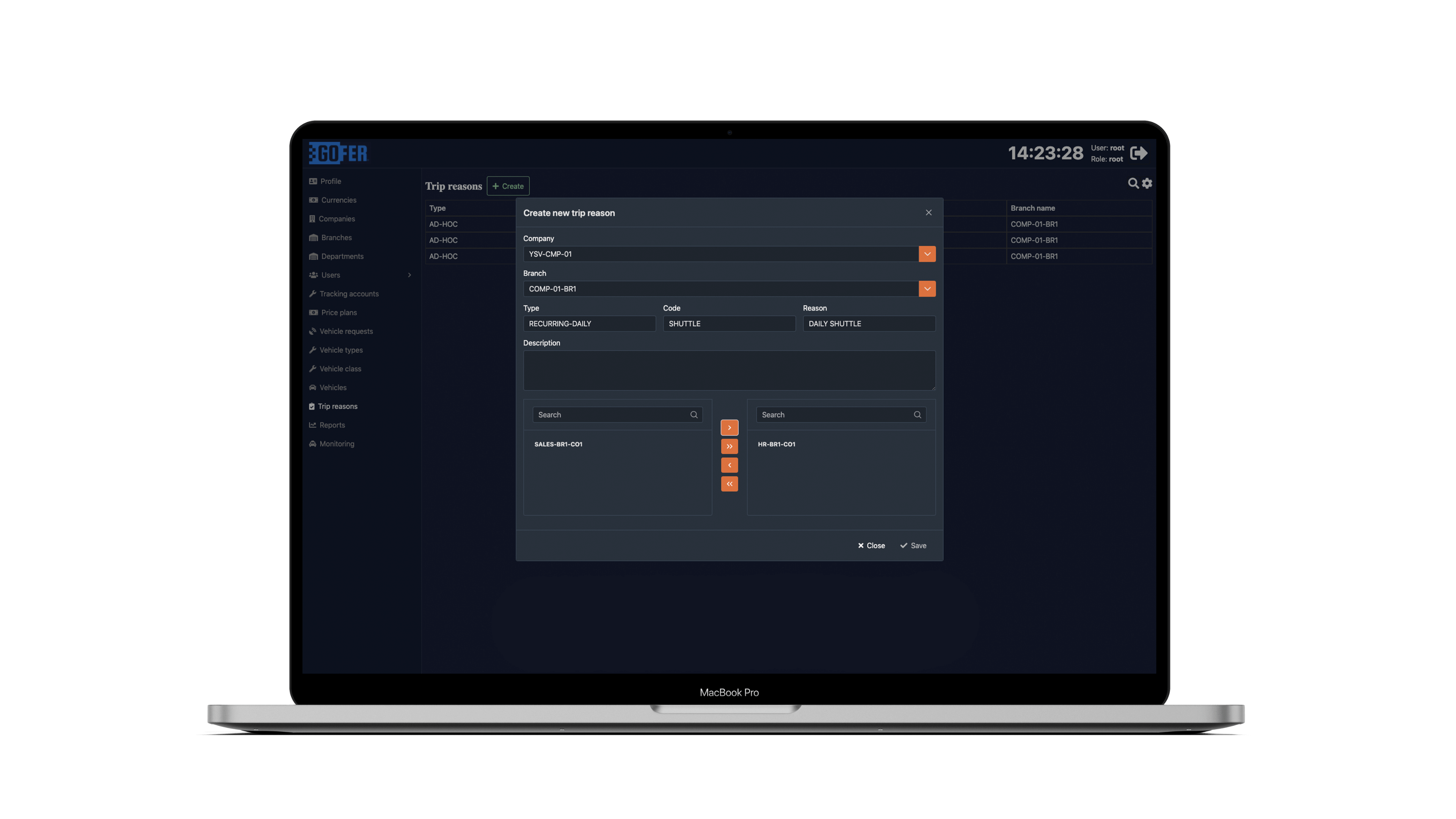Open Price plans in sidebar
Viewport: 1456px width, 819px height.
tap(333, 312)
